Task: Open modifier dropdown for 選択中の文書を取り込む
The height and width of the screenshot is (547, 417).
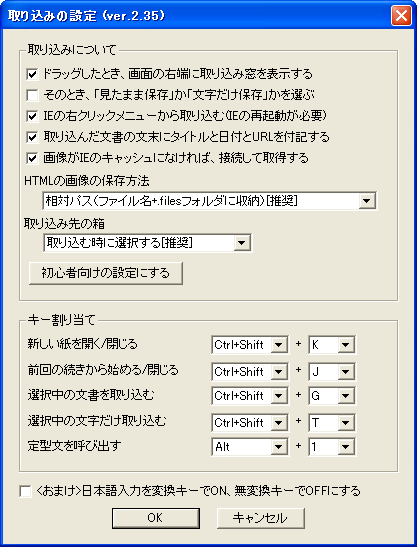Action: [x=250, y=396]
